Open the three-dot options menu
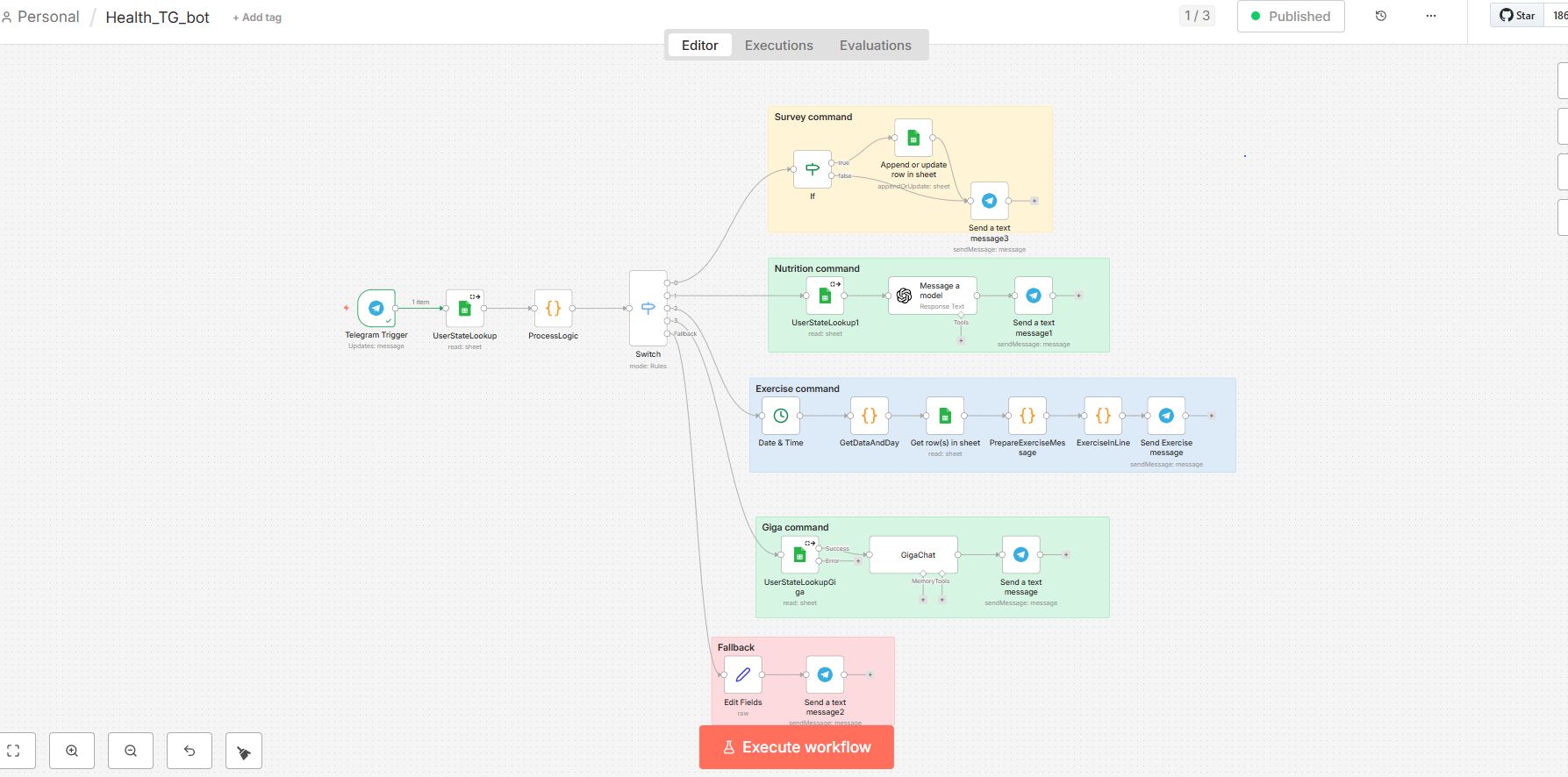Viewport: 1568px width, 777px height. point(1430,17)
